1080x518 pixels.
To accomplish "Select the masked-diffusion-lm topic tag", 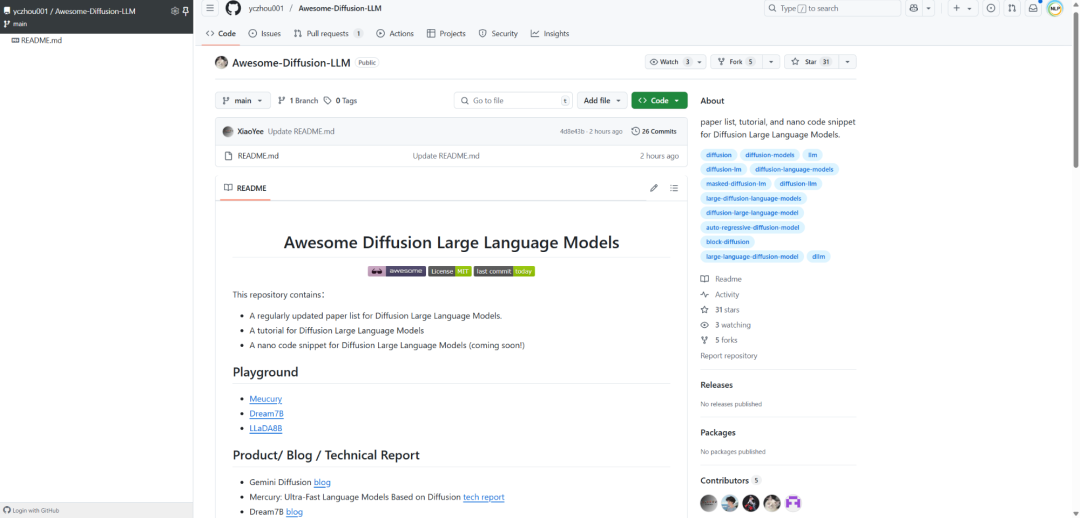I will [x=736, y=184].
